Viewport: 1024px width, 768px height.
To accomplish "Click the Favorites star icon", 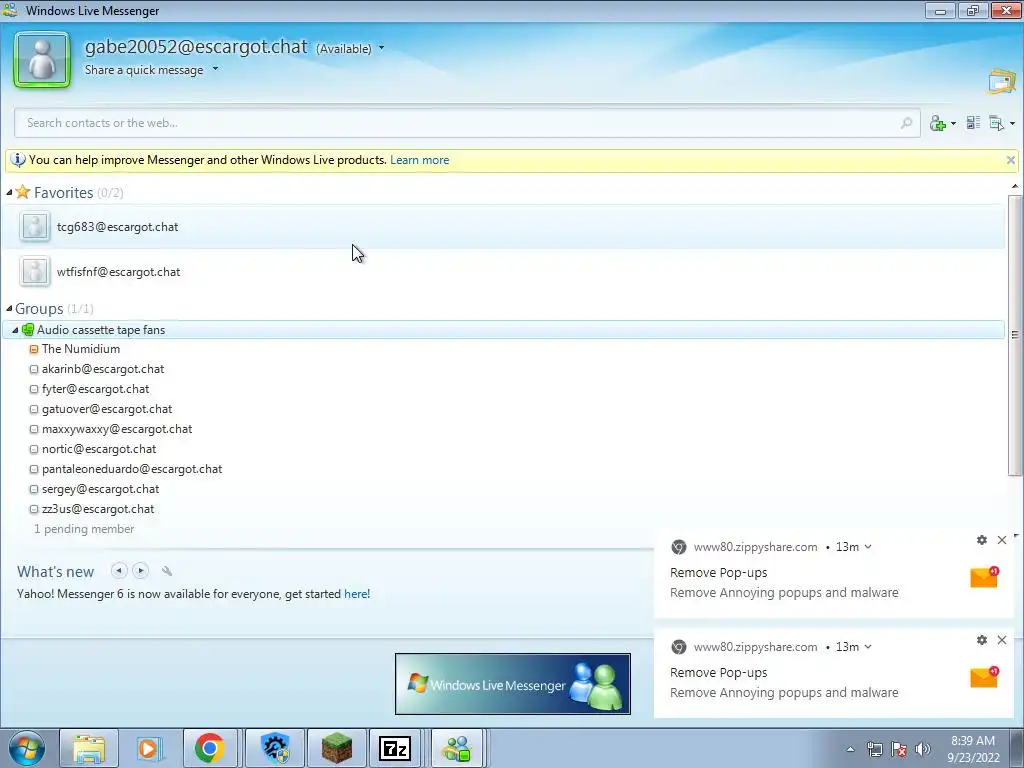I will pos(23,192).
